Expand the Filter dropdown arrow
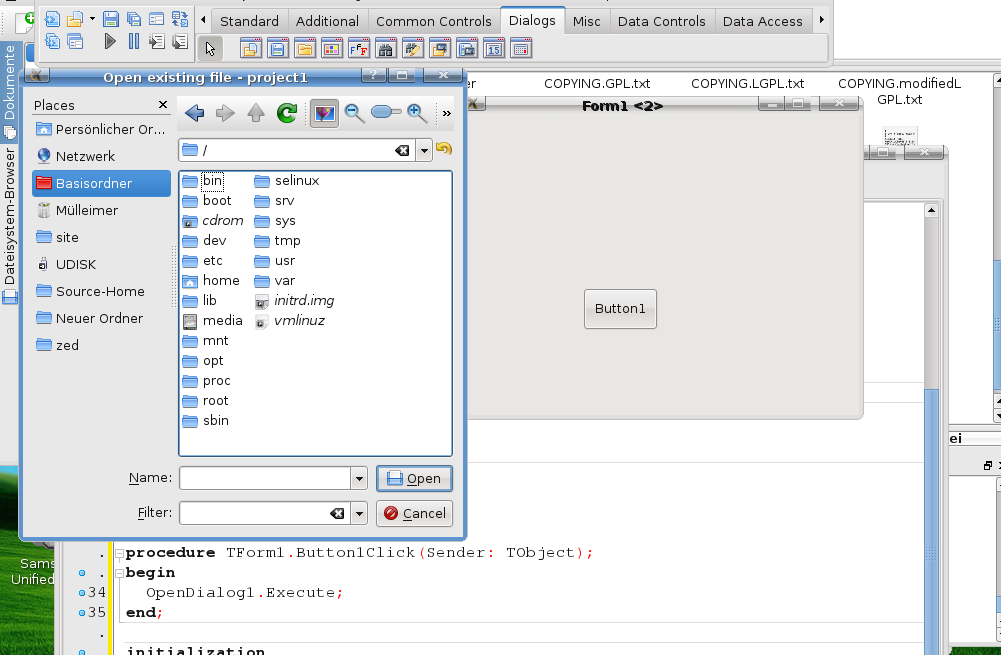Viewport: 1001px width, 655px height. coord(359,513)
